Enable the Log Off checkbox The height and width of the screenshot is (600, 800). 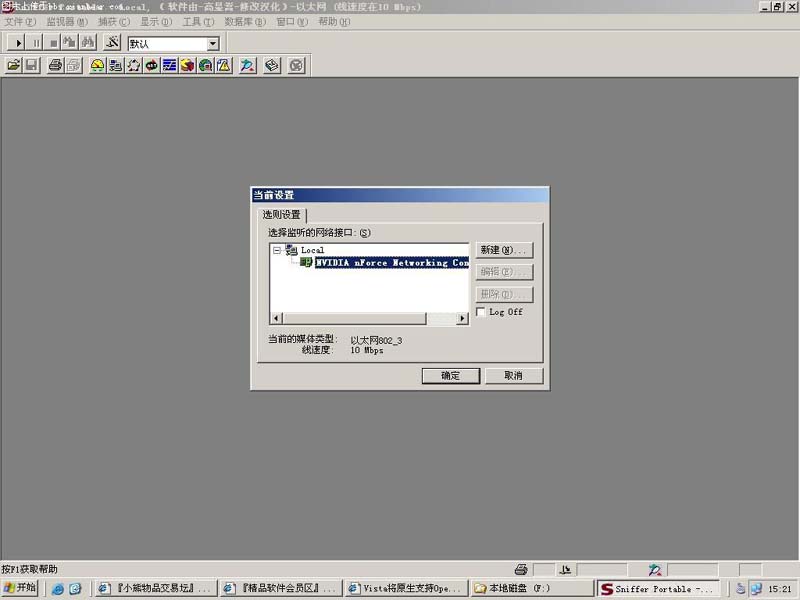[482, 312]
